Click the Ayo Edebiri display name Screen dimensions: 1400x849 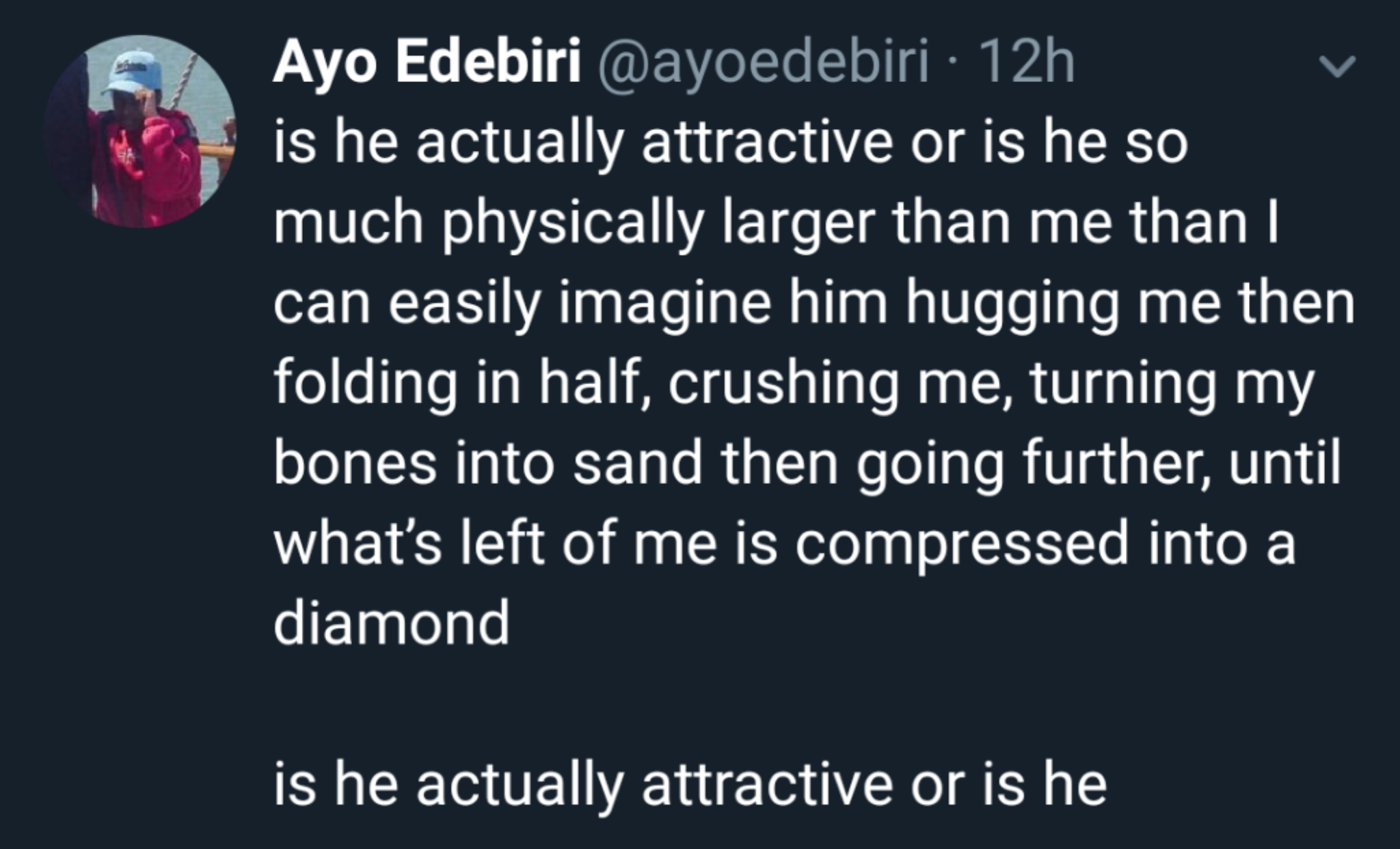click(x=427, y=62)
